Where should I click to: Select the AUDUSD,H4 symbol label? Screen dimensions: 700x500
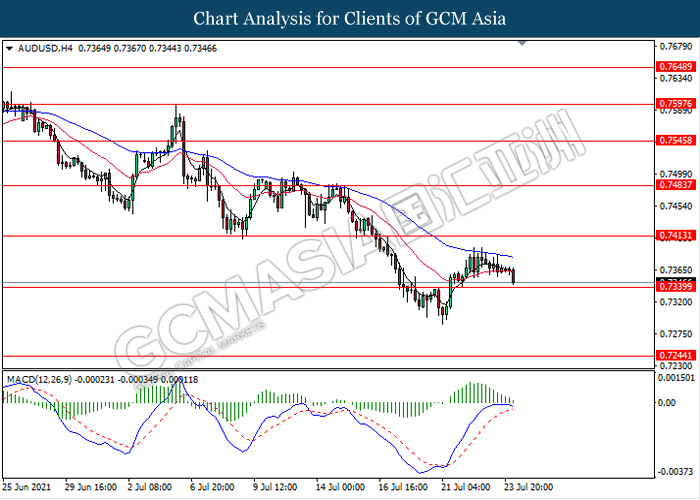(39, 47)
